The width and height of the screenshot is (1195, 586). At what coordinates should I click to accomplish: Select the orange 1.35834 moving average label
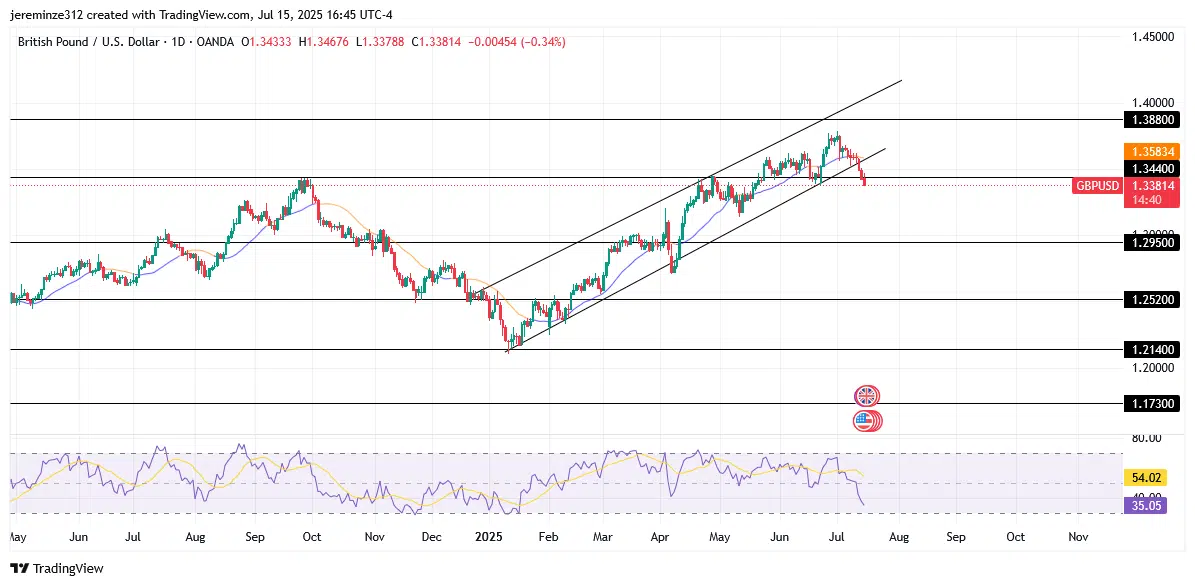(1151, 151)
